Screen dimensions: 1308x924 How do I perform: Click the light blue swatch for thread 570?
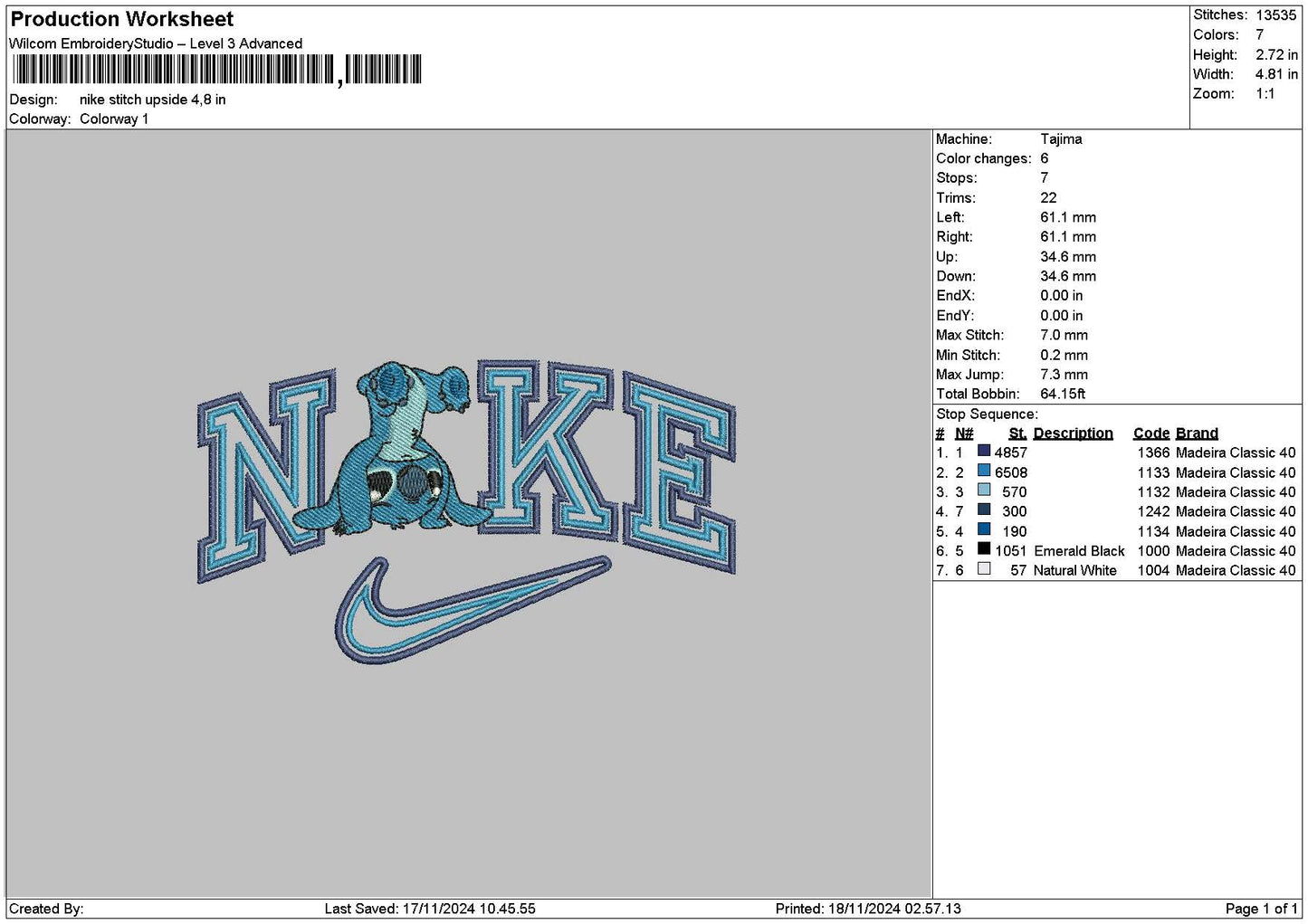coord(984,491)
